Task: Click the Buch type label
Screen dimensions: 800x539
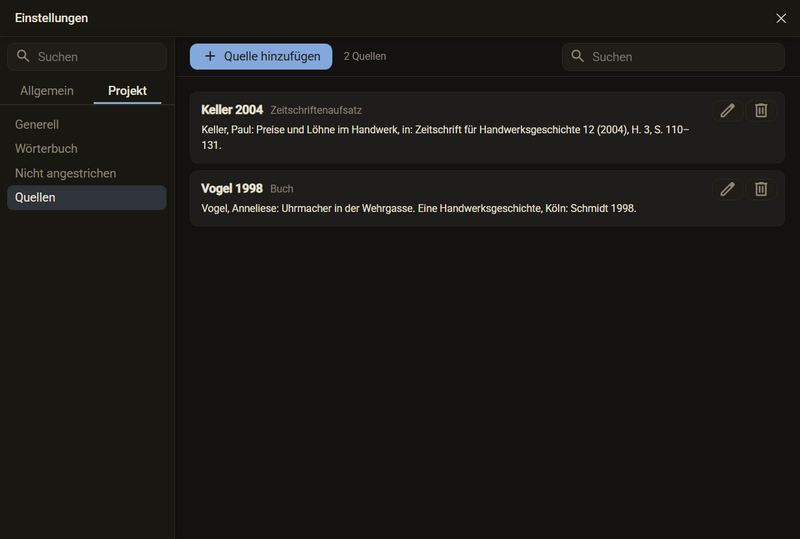Action: click(x=282, y=189)
